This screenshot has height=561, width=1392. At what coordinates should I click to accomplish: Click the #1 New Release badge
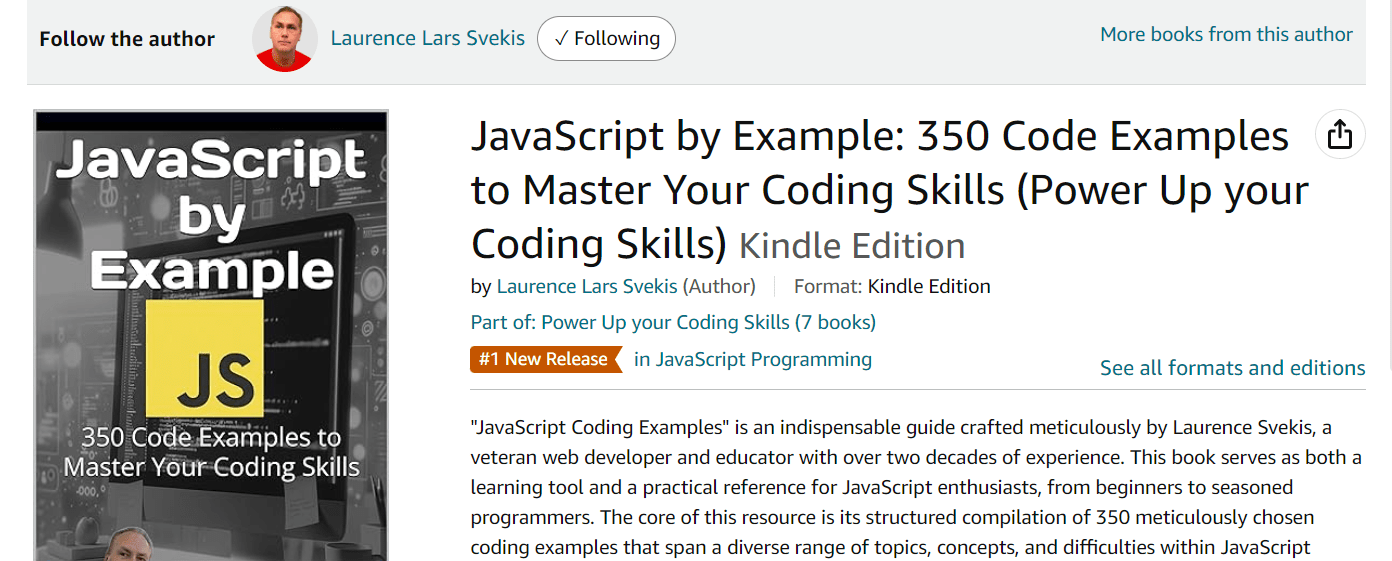point(546,359)
